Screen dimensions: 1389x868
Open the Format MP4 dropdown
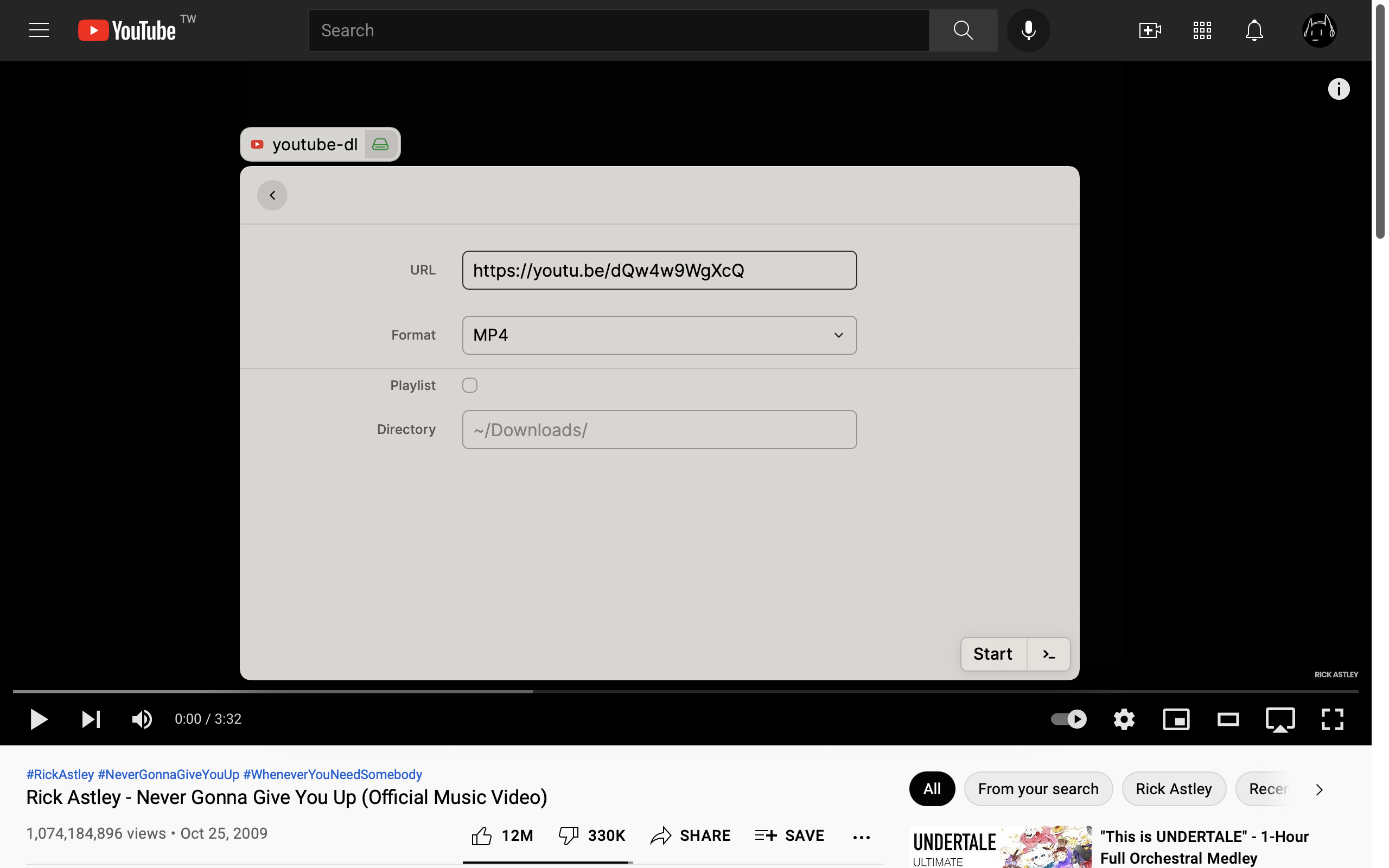tap(659, 335)
